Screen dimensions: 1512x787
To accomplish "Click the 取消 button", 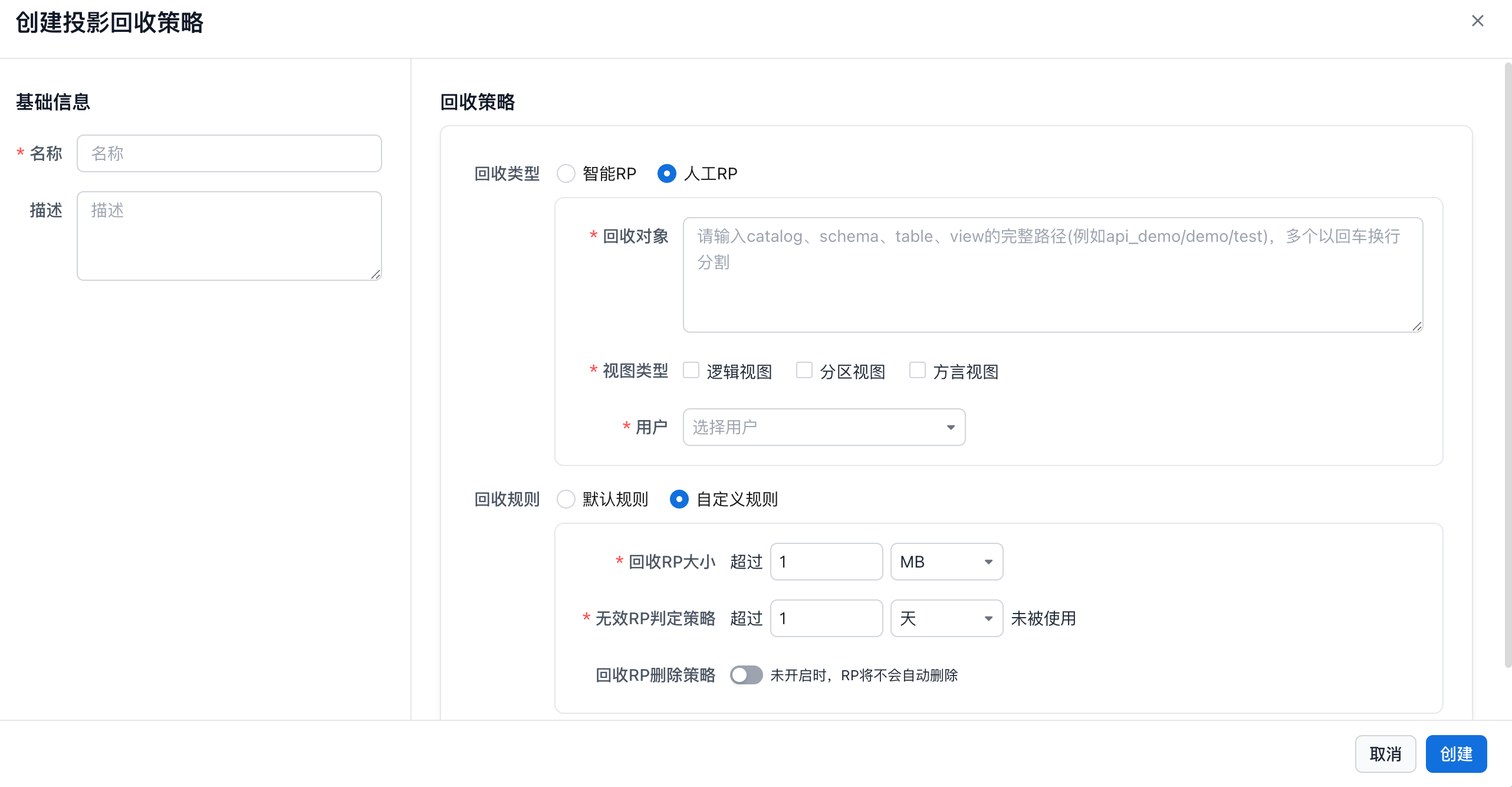I will pyautogui.click(x=1385, y=754).
